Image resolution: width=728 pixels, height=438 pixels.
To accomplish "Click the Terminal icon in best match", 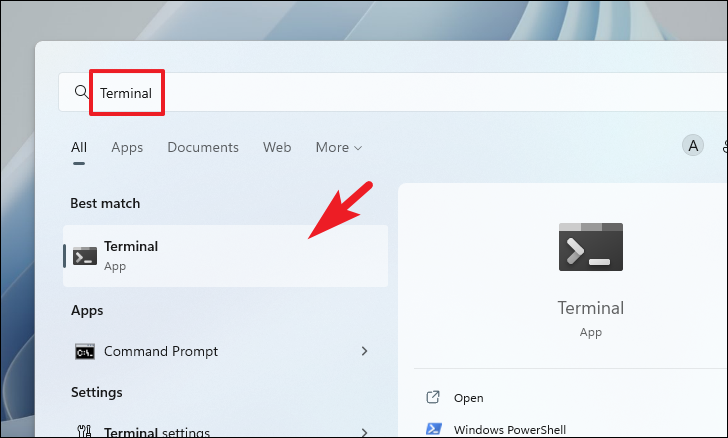I will 85,256.
